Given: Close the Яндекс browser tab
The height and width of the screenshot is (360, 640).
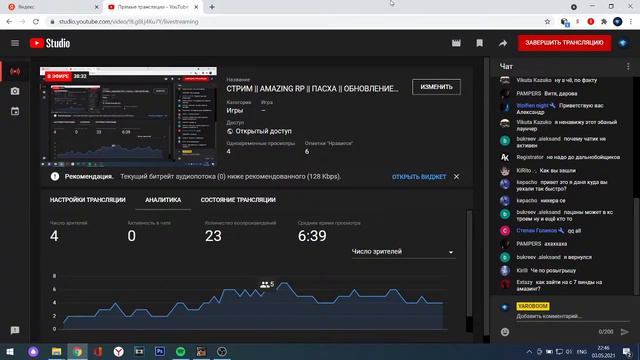Looking at the screenshot, I should click(x=97, y=7).
